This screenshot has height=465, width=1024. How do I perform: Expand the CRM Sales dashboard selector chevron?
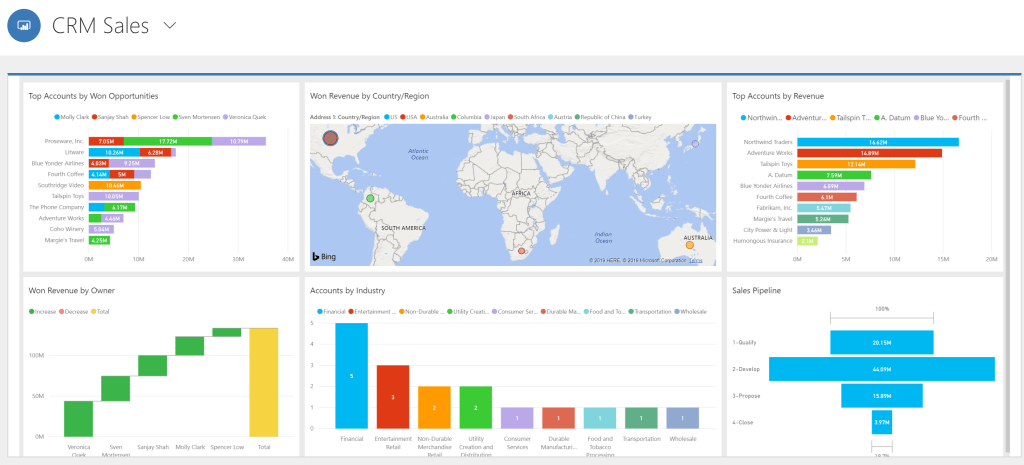[168, 26]
